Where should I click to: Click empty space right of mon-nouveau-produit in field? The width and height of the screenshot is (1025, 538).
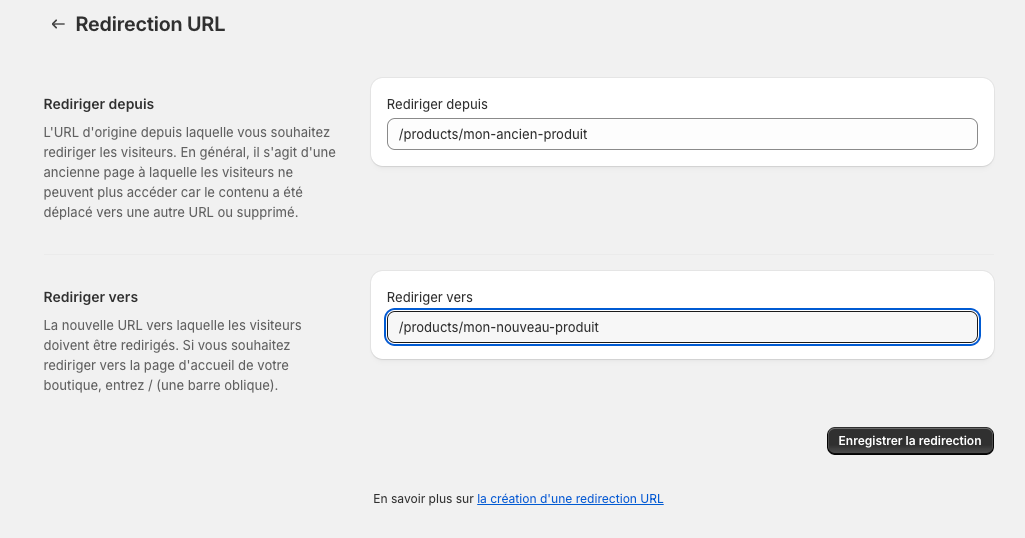coord(800,327)
